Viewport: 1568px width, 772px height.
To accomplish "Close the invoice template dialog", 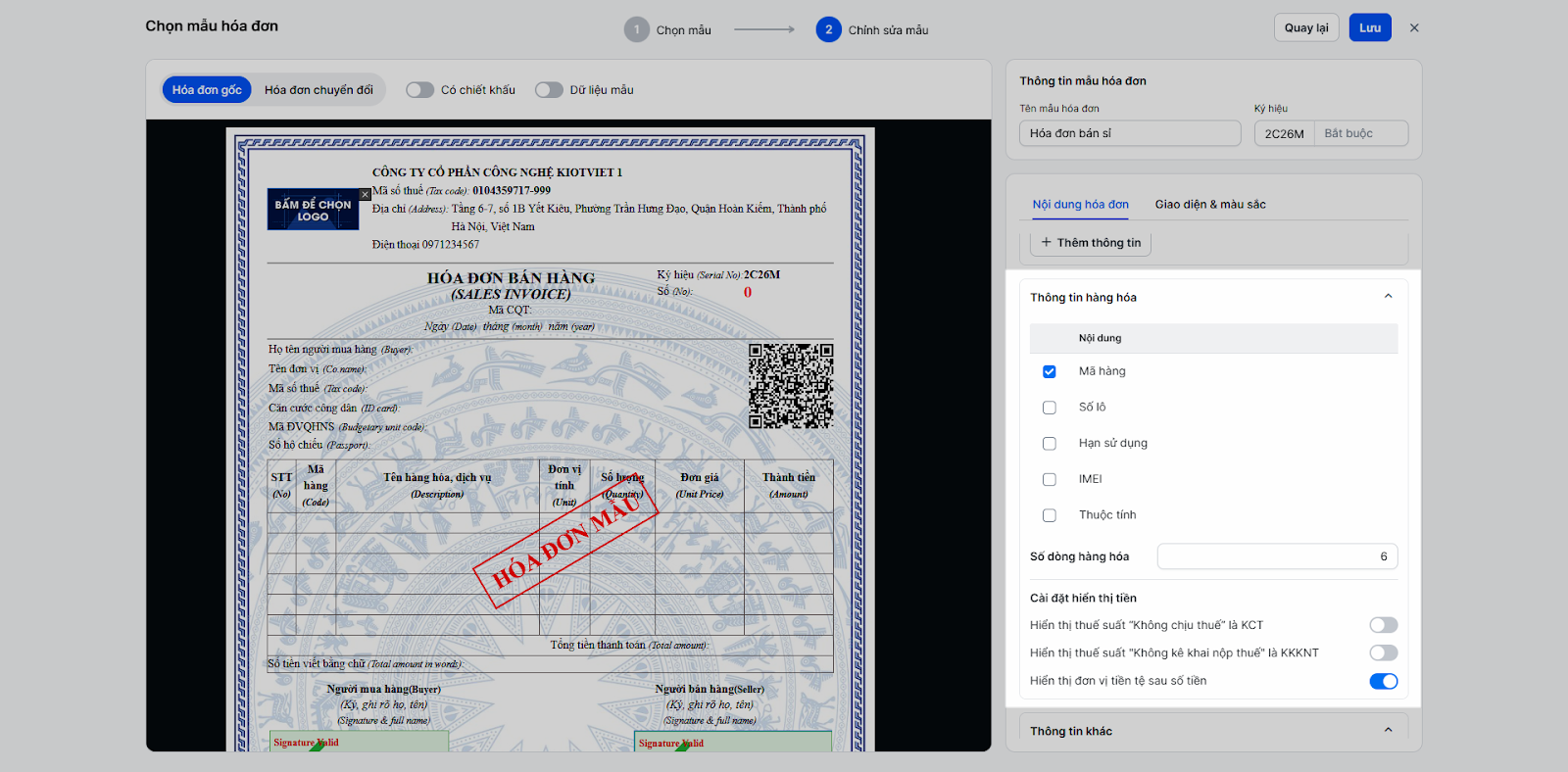I will (1414, 28).
